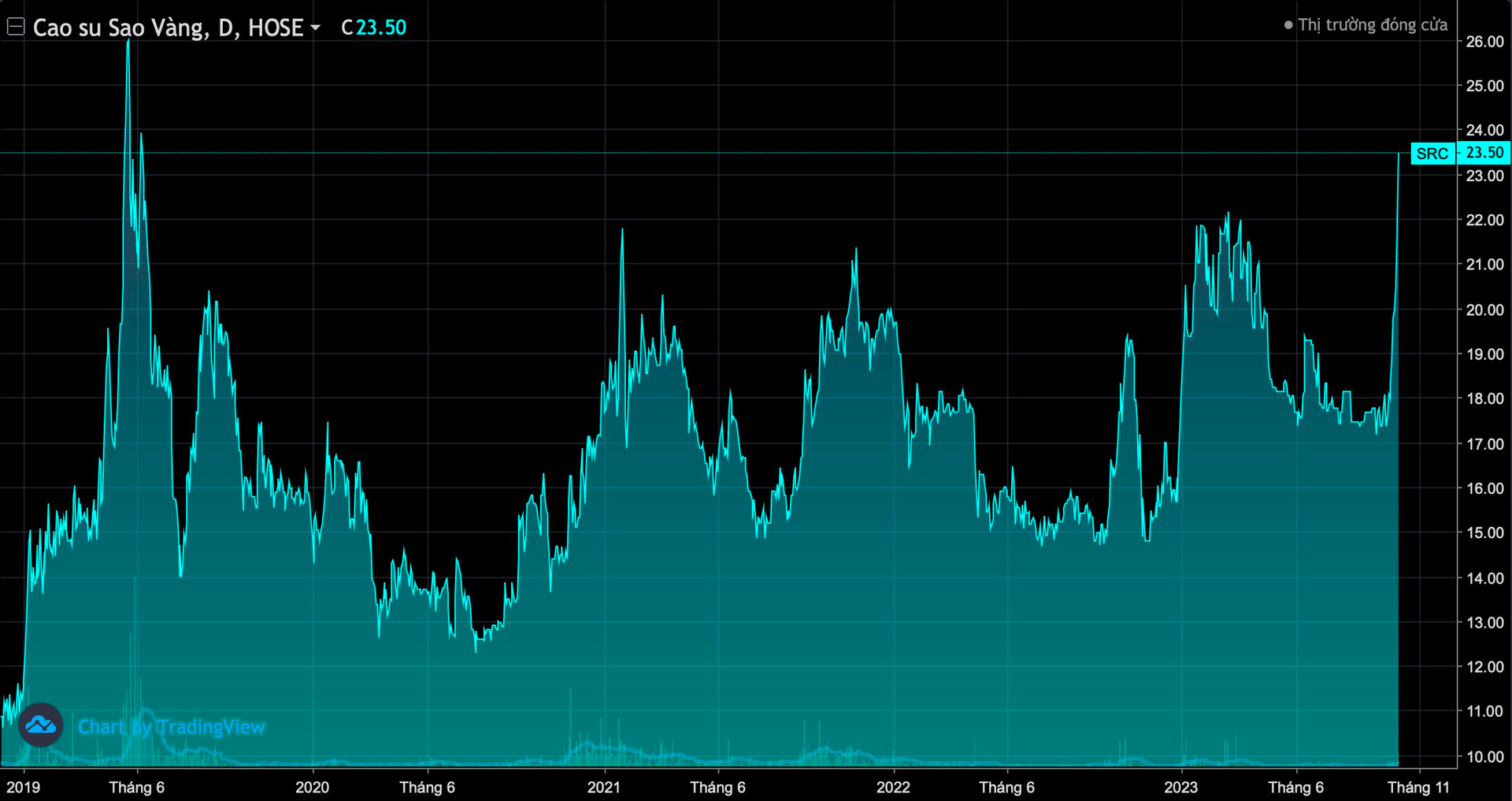Open the TradingView cloud logo
This screenshot has height=801, width=1512.
[x=41, y=725]
